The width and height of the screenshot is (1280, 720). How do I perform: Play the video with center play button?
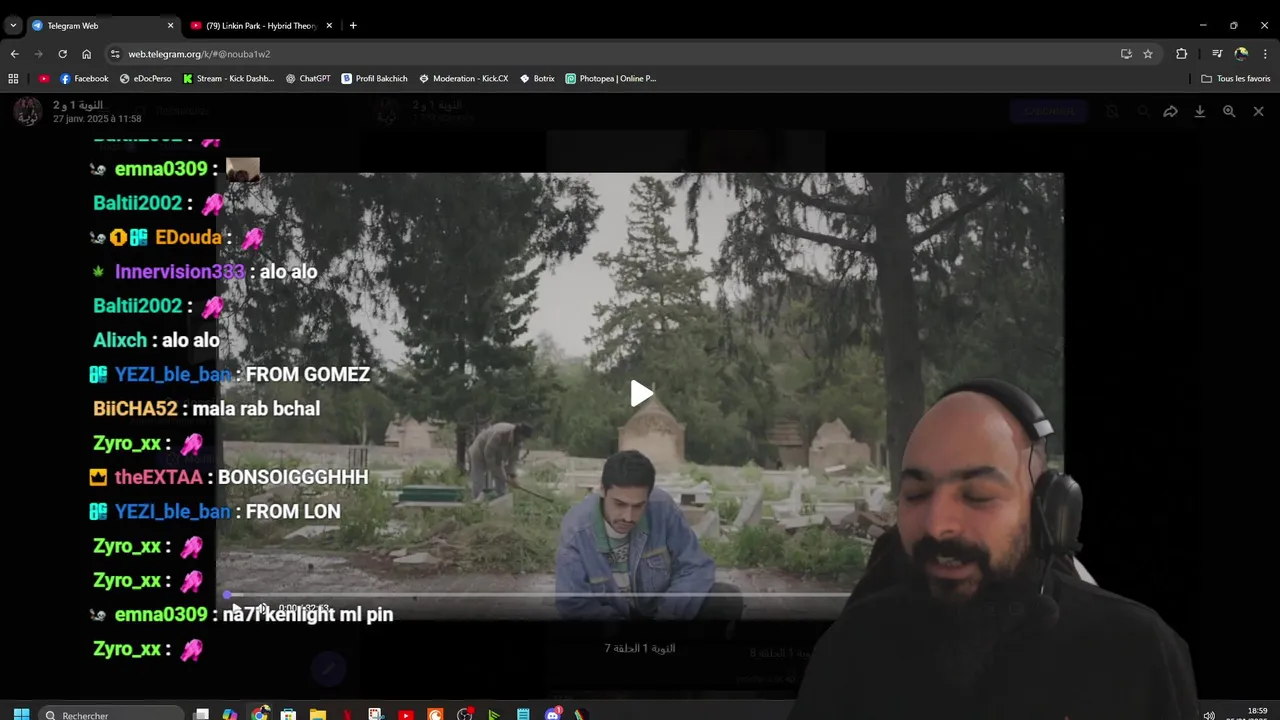click(x=641, y=393)
